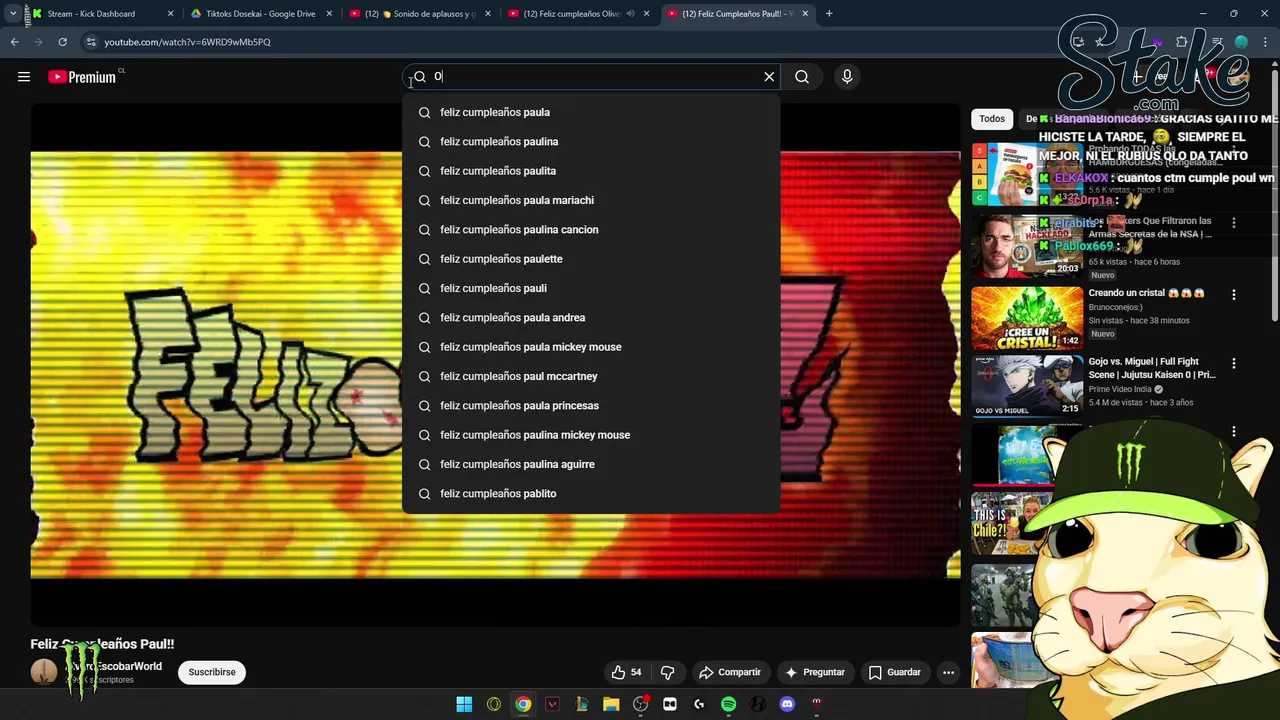This screenshot has width=1280, height=720.
Task: Open 'Creando un cristal' recommended video thumbnail
Action: point(1027,318)
